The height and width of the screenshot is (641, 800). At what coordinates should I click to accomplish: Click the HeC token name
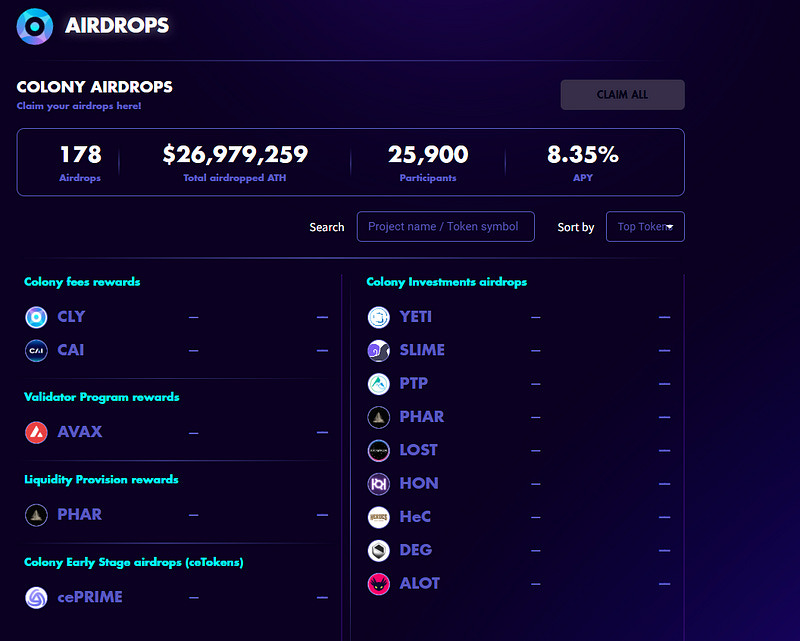point(415,517)
